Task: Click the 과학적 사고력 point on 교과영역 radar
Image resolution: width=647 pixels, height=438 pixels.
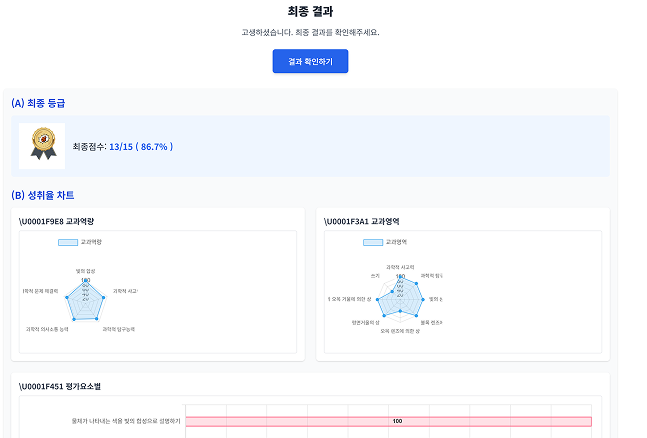Action: point(400,275)
